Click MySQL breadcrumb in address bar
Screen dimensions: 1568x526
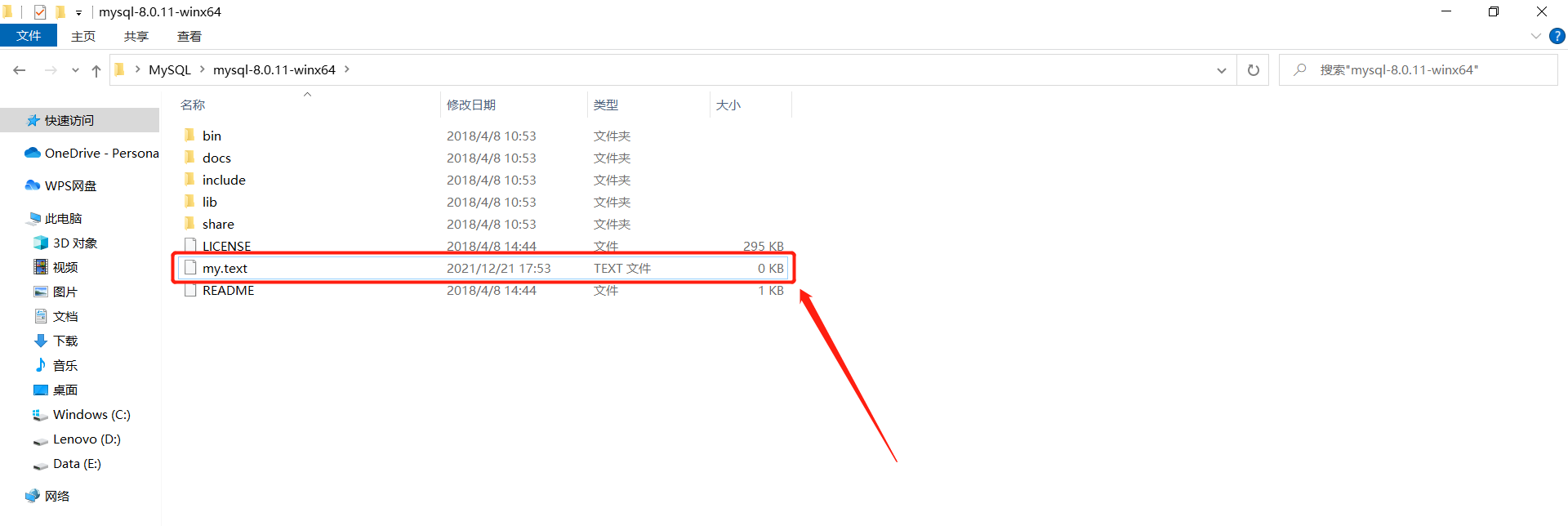coord(170,70)
